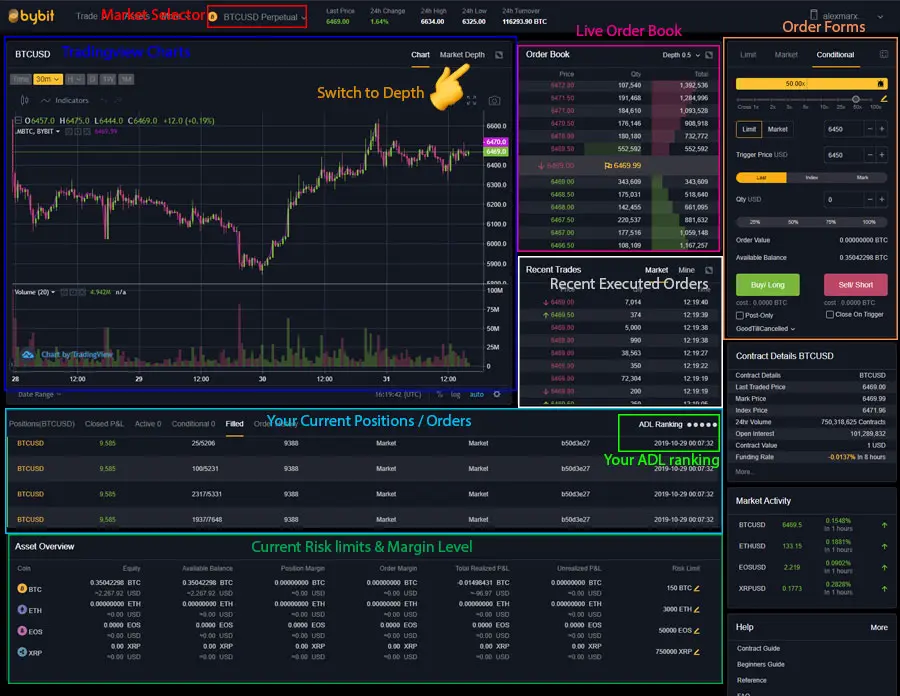Viewport: 900px width, 696px height.
Task: Decrease Trigger Price with minus button
Action: [870, 155]
